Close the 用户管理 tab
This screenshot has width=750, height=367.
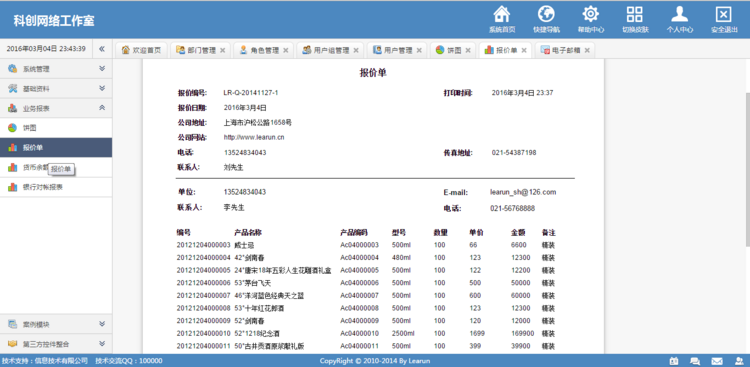419,50
